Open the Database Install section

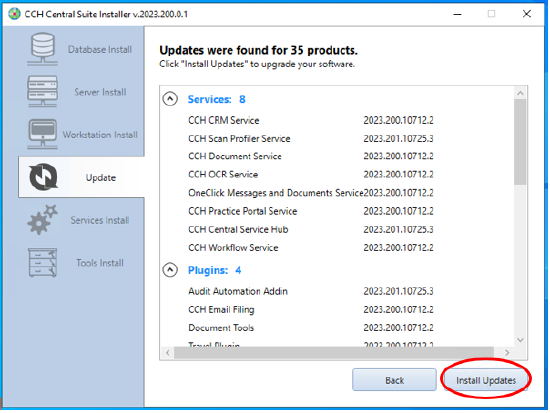[x=100, y=49]
